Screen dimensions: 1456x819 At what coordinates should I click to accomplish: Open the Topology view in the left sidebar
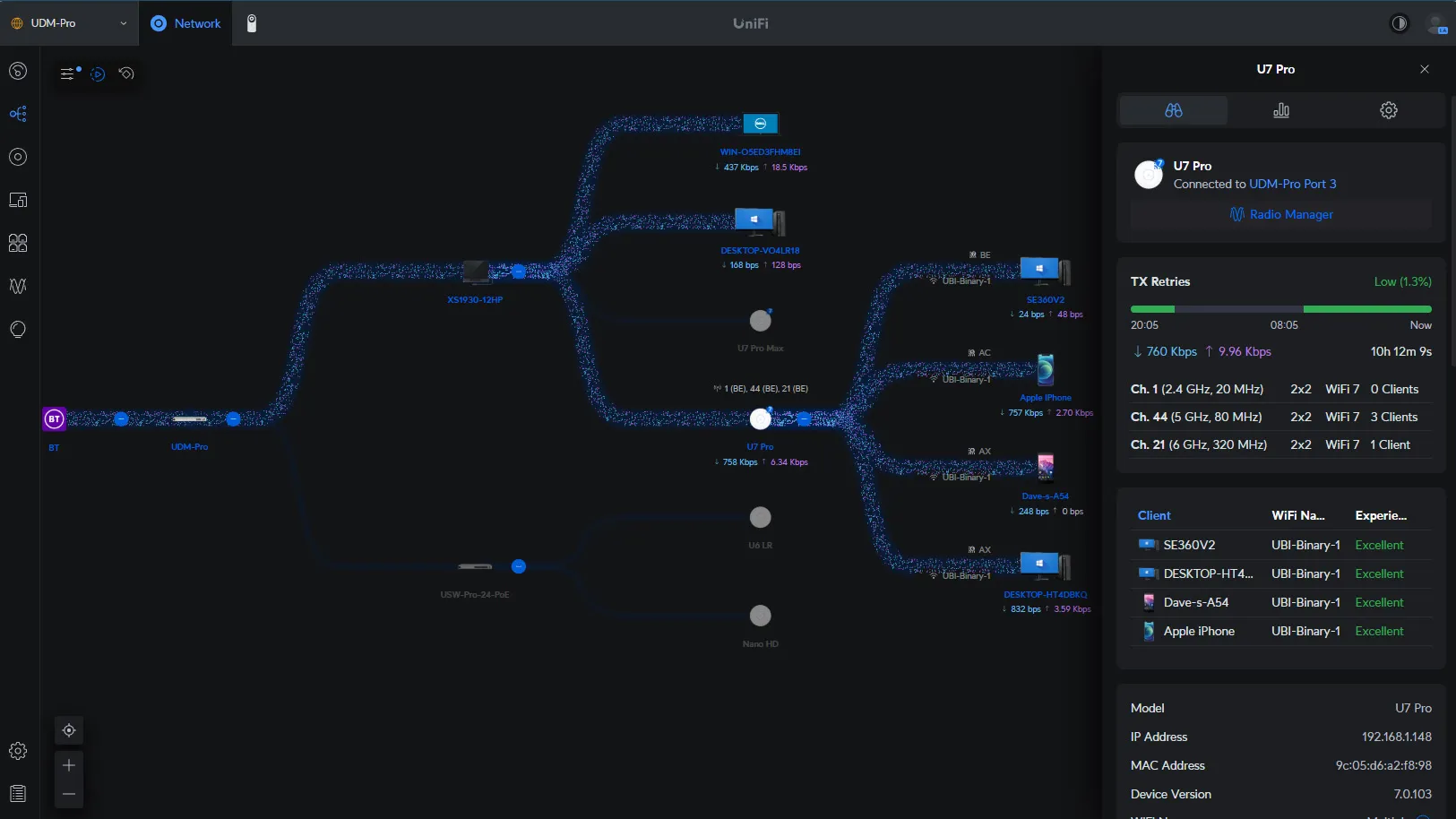(18, 114)
